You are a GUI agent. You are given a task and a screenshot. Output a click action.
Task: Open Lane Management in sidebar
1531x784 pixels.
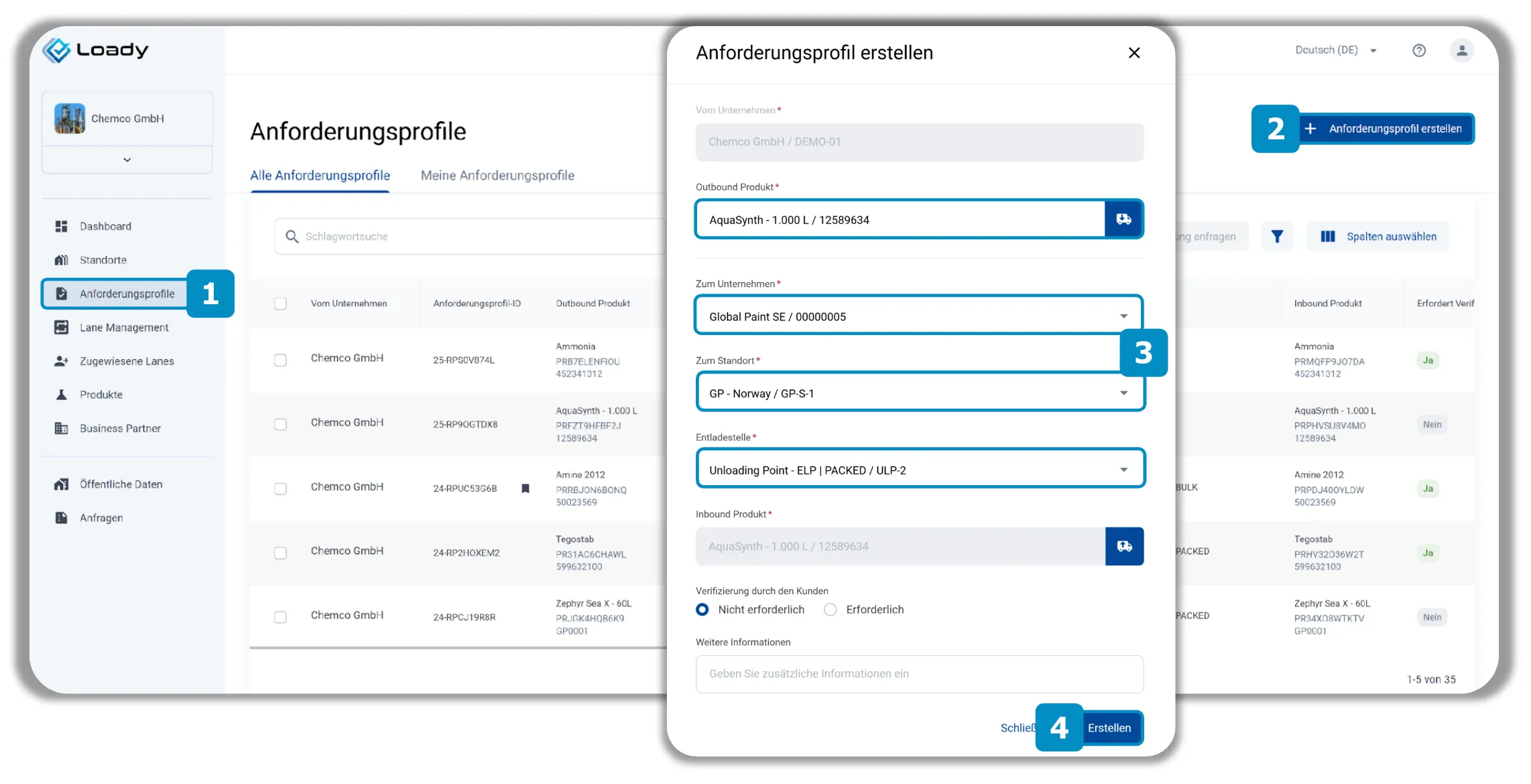(x=124, y=328)
